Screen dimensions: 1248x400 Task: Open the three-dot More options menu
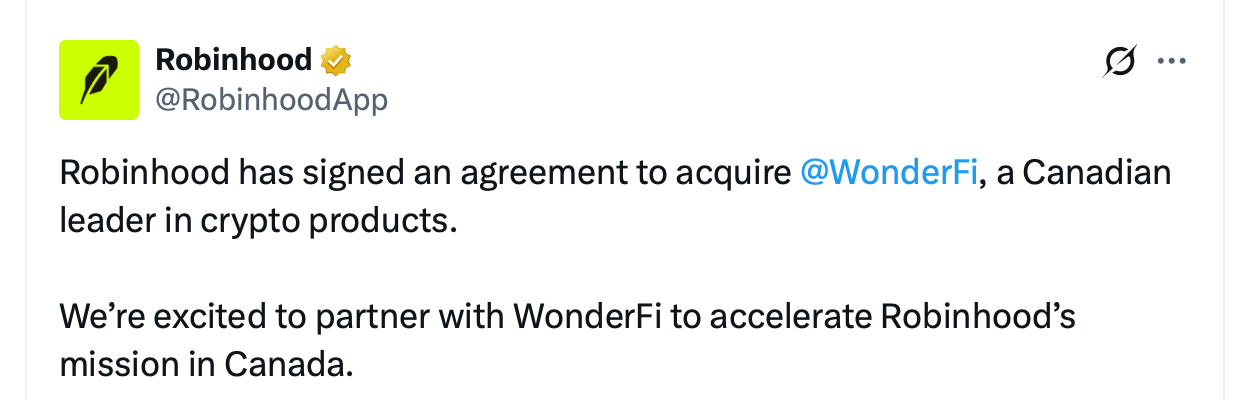[x=1169, y=62]
